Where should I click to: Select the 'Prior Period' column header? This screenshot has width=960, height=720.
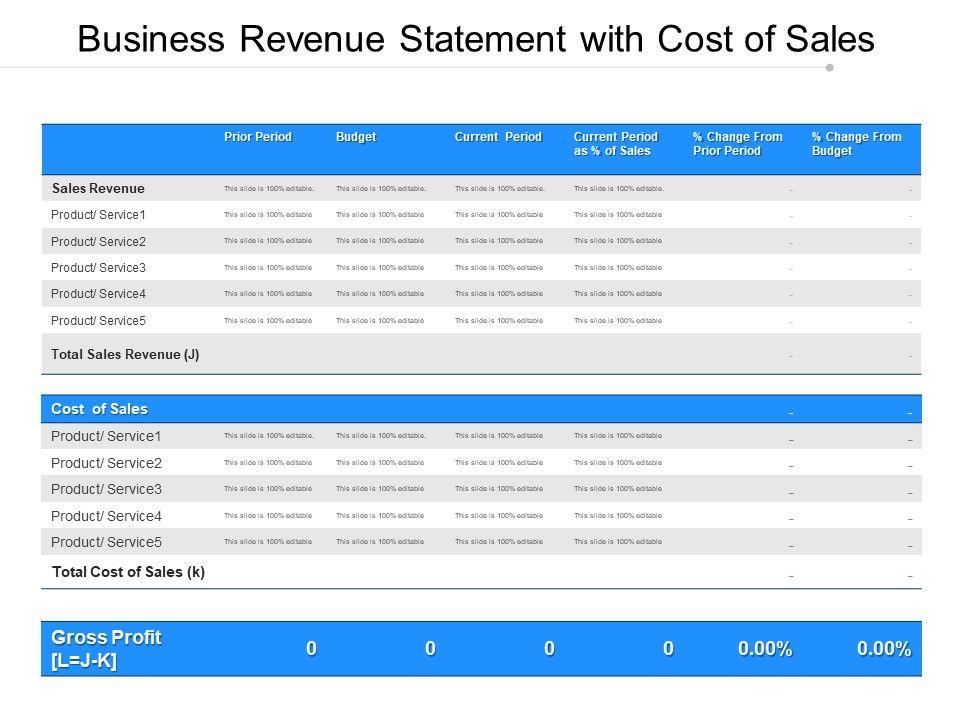[x=258, y=137]
